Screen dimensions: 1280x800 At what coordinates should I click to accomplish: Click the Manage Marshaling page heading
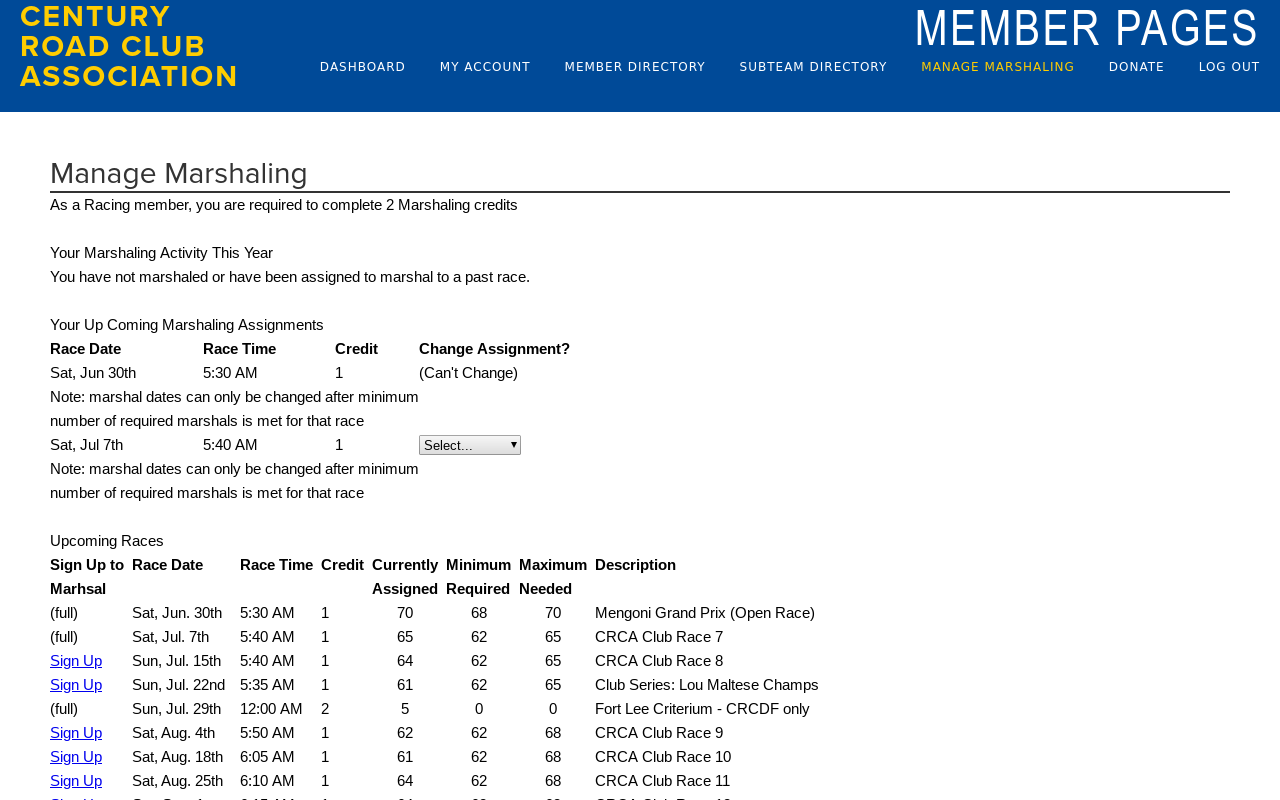pyautogui.click(x=179, y=174)
